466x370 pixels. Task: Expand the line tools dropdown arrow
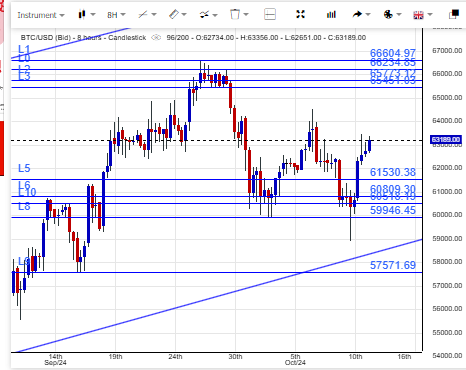(x=154, y=14)
